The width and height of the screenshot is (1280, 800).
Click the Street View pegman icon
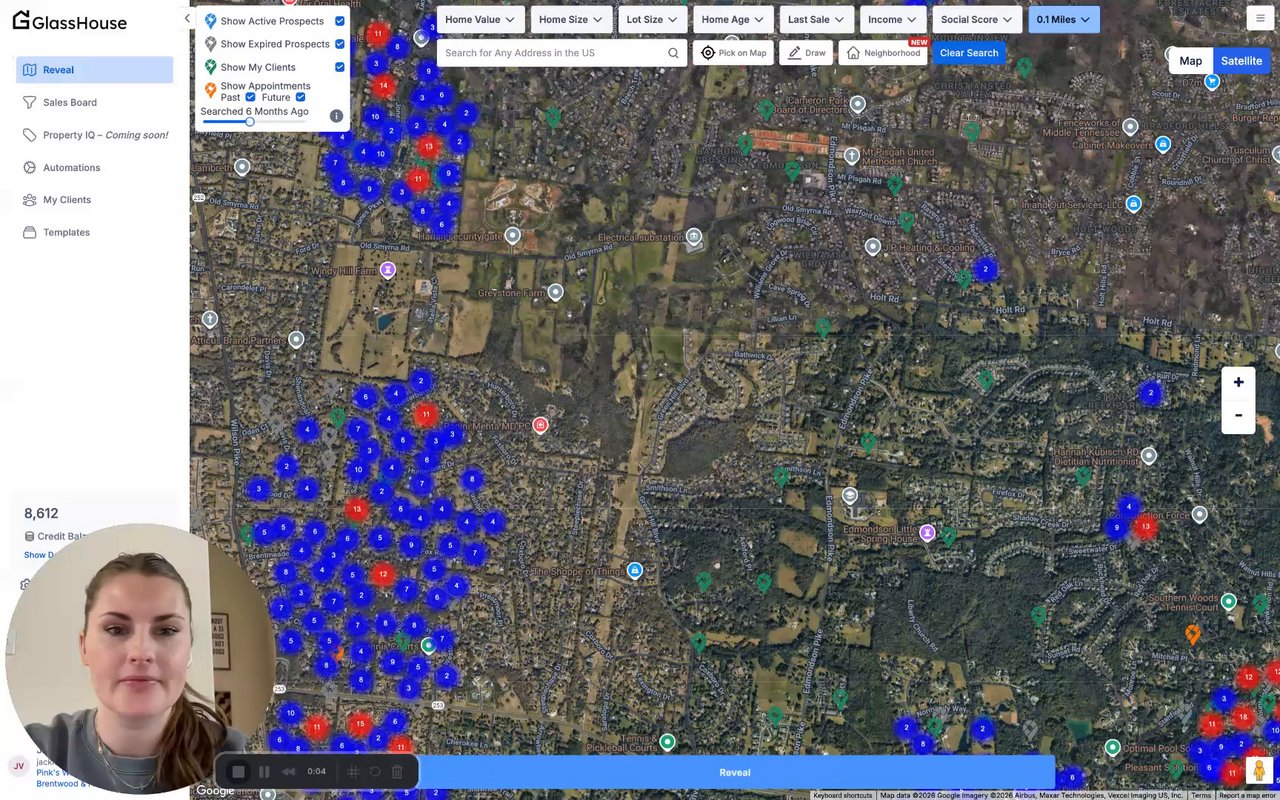click(x=1259, y=770)
